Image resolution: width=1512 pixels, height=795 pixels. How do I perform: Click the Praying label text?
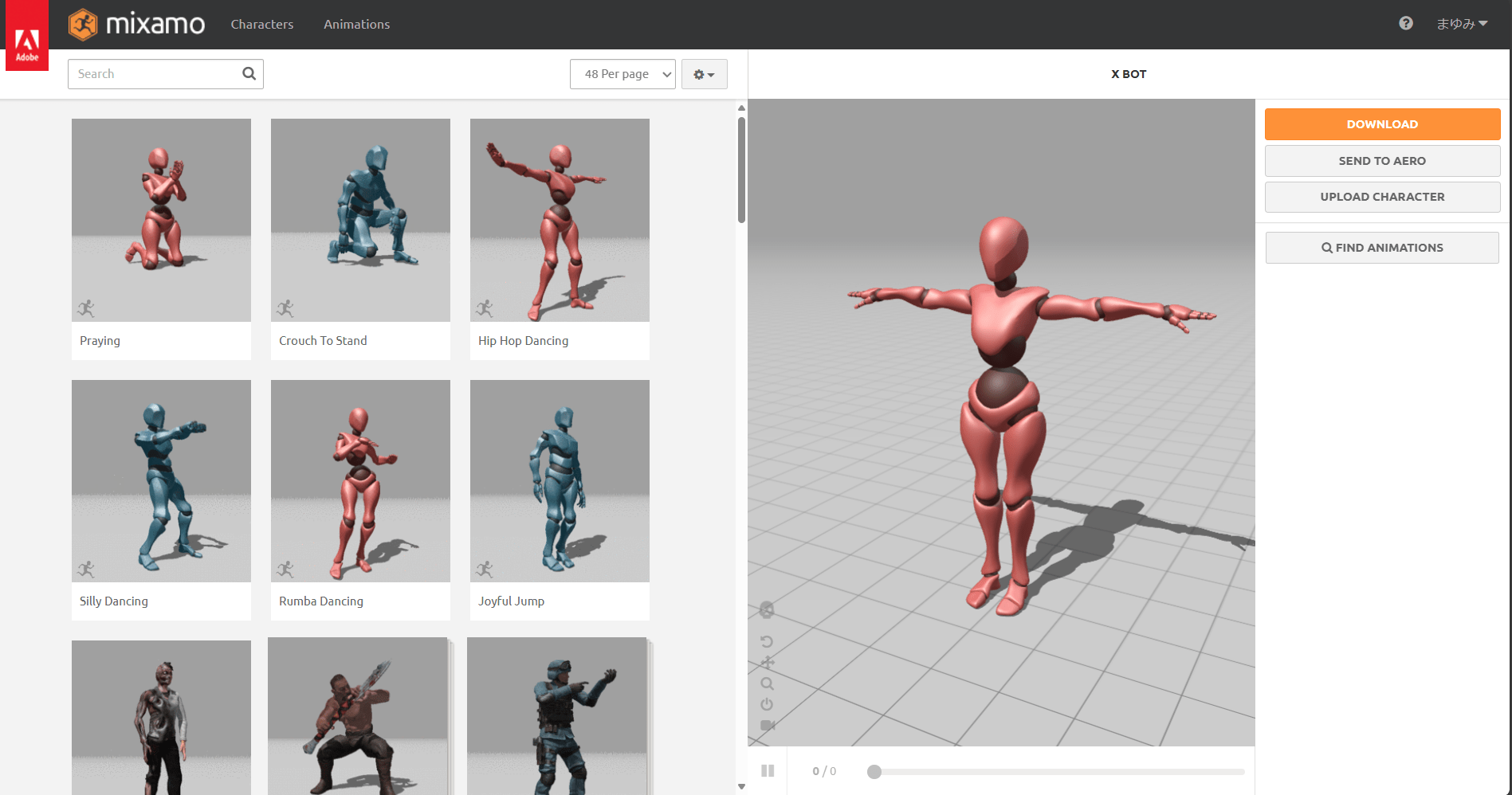pyautogui.click(x=100, y=341)
